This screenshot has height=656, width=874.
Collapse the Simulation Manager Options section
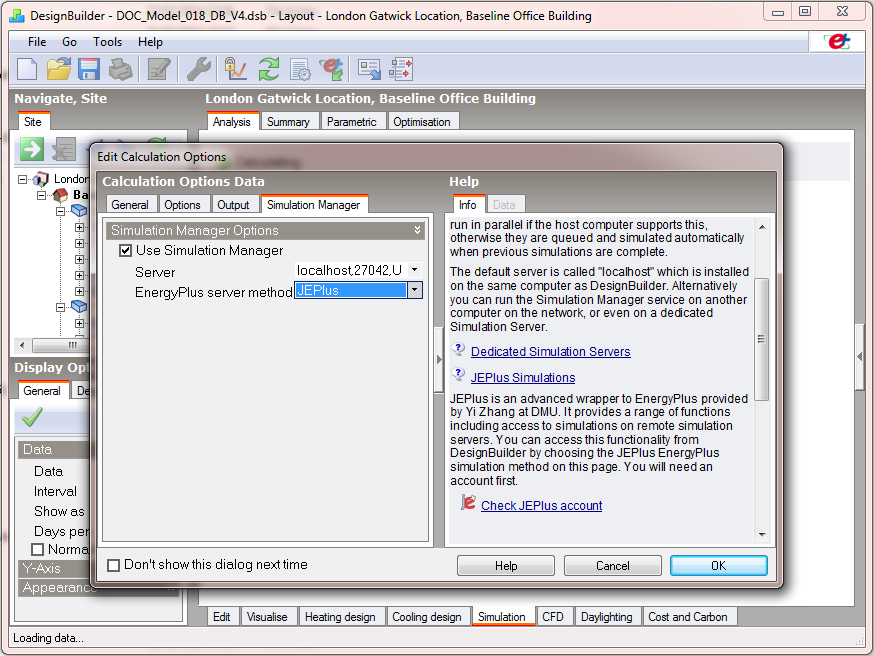point(417,230)
